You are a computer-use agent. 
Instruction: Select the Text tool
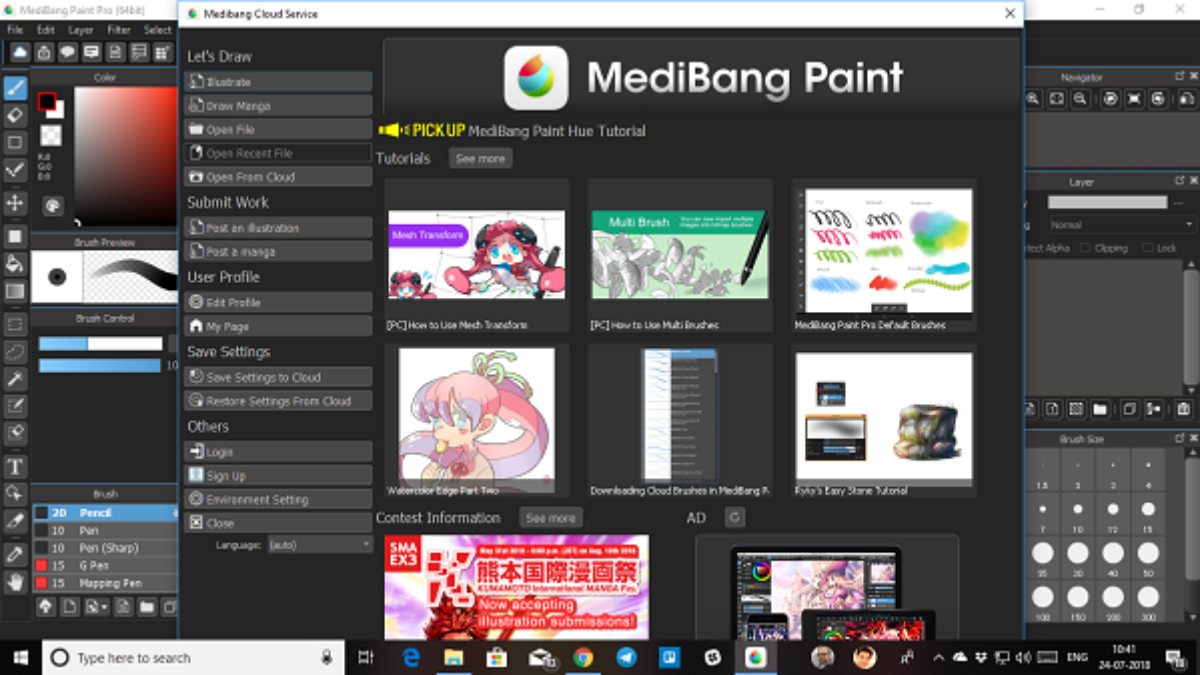pyautogui.click(x=15, y=467)
